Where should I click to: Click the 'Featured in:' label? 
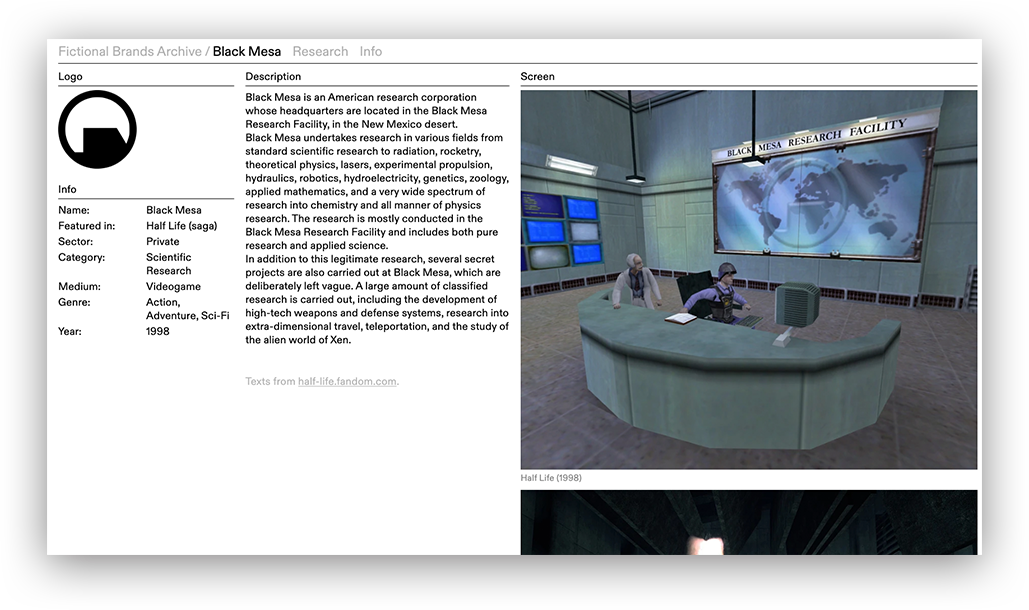point(87,226)
